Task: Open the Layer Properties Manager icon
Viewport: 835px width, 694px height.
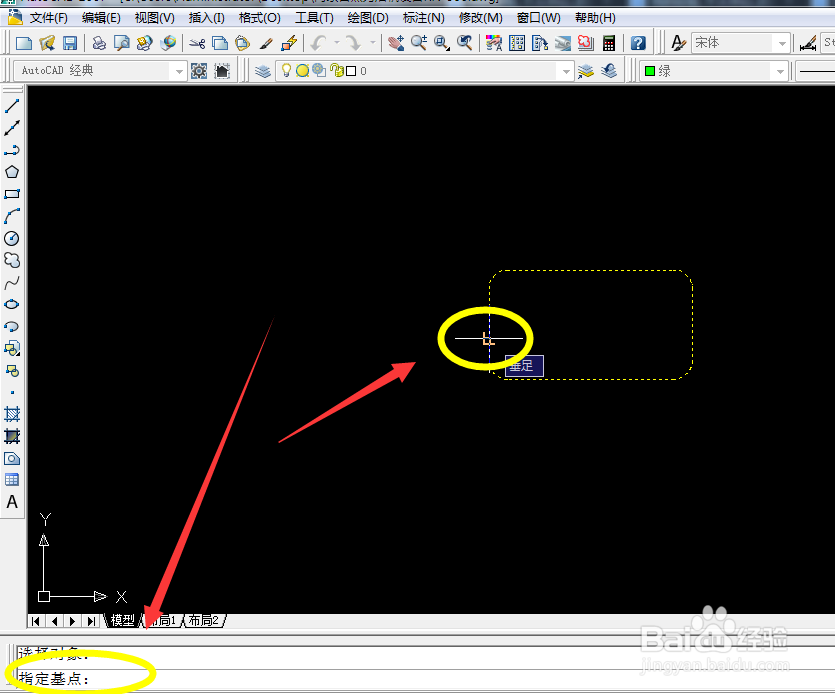Action: (x=263, y=70)
